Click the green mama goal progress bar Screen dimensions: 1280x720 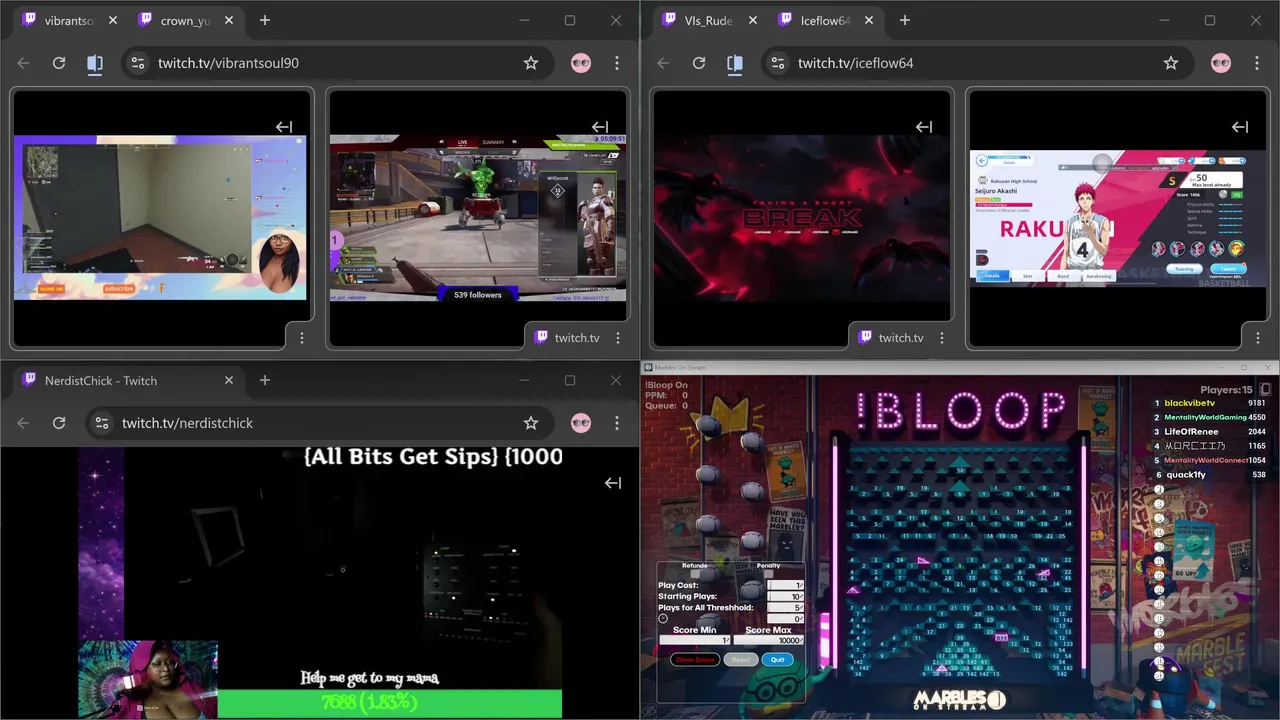pos(390,704)
